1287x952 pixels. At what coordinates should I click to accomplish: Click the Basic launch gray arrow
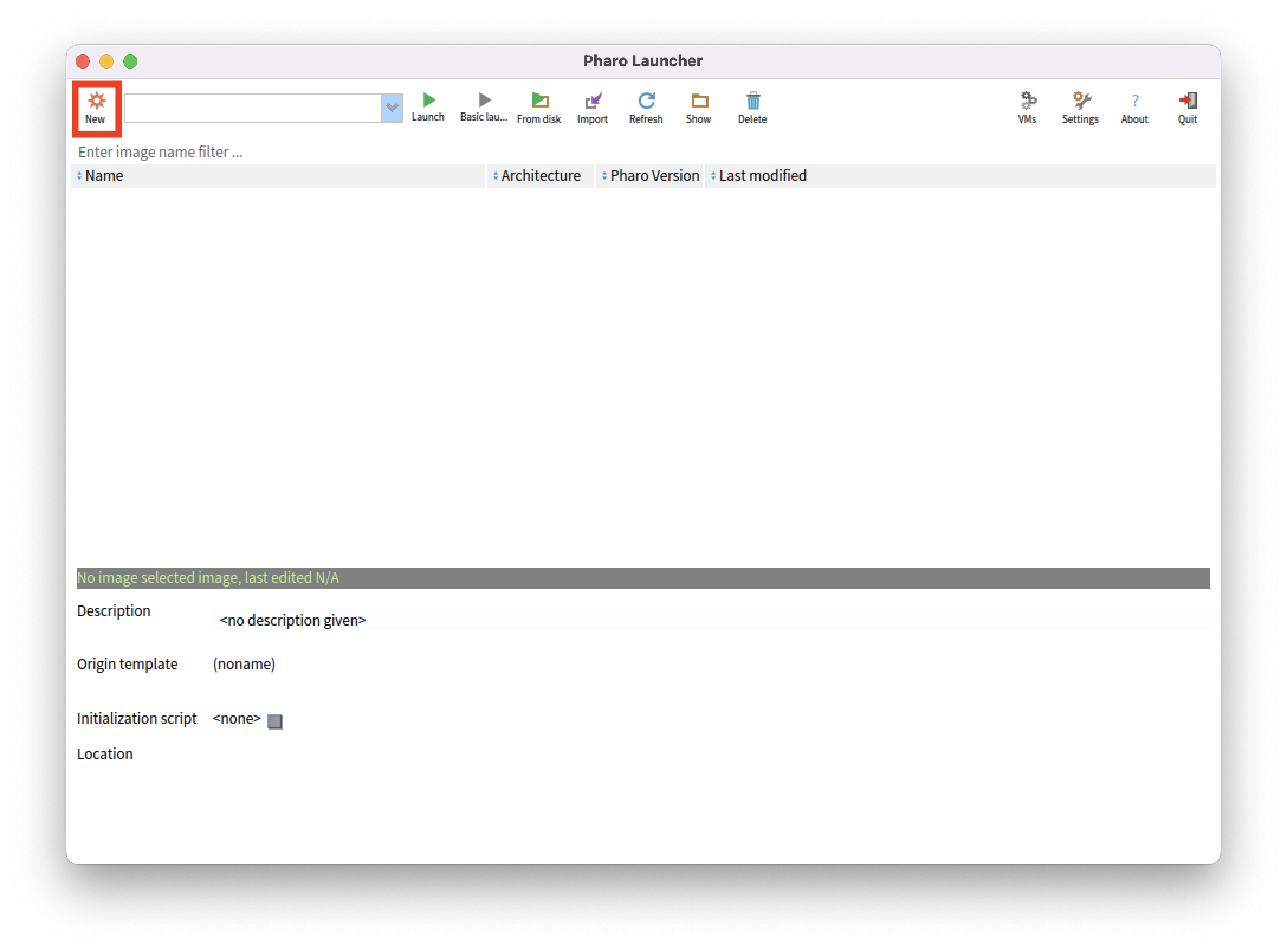tap(484, 101)
